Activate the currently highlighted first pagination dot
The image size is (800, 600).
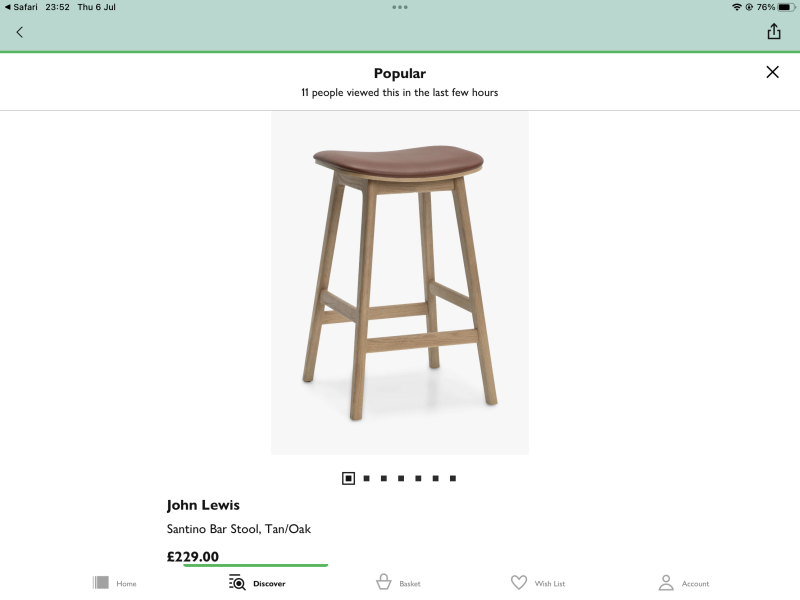[347, 478]
